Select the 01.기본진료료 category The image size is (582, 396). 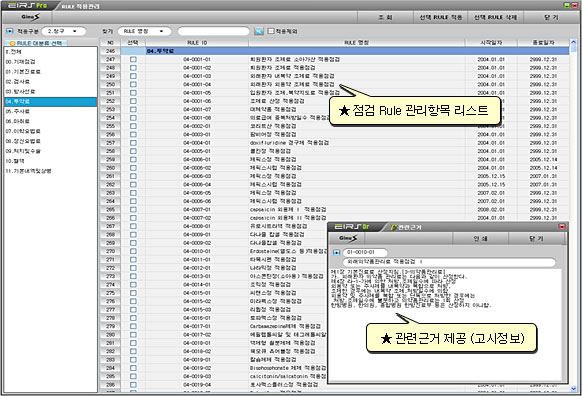tap(50, 72)
